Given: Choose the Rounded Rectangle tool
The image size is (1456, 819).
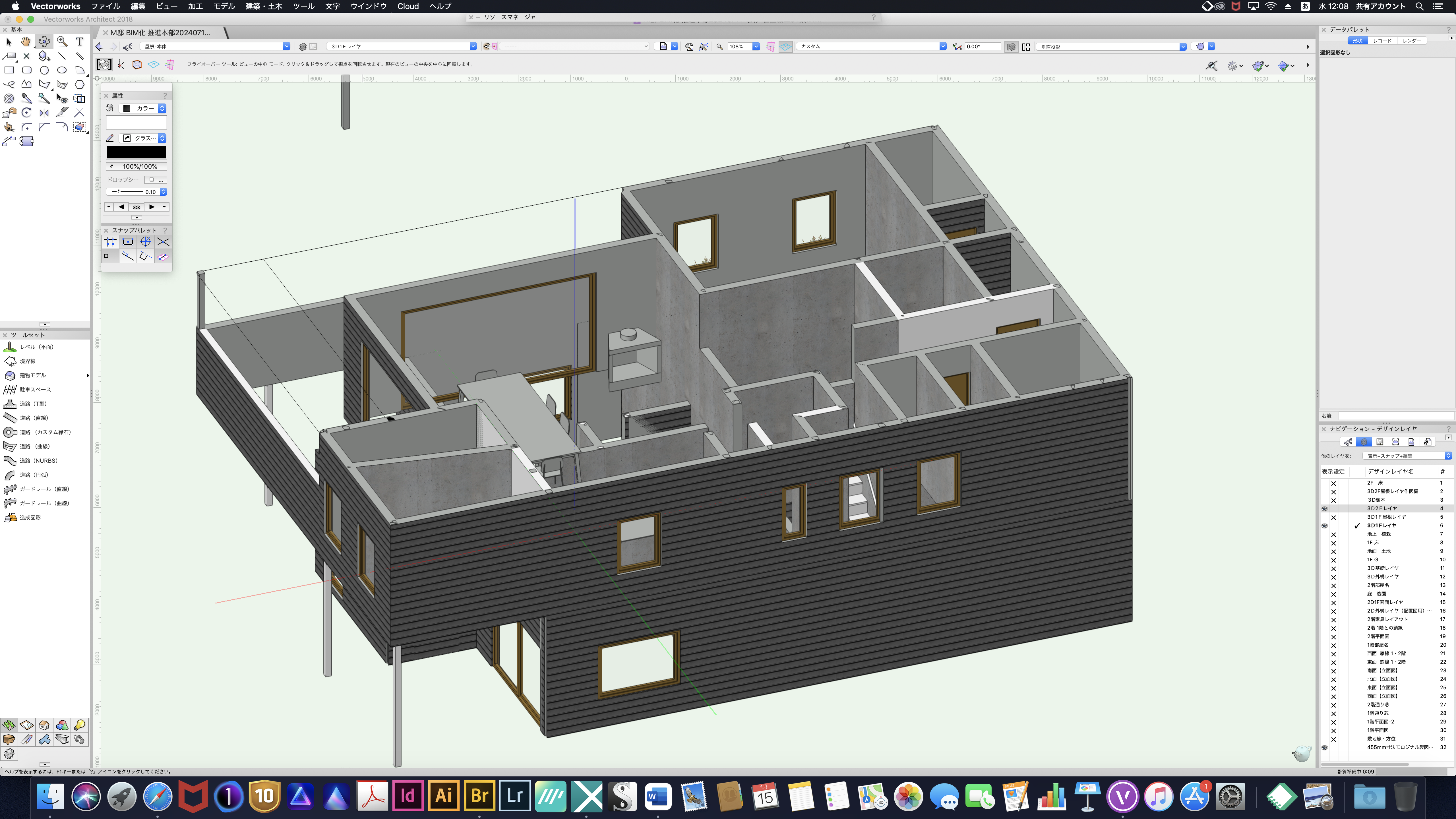Looking at the screenshot, I should coord(26,70).
